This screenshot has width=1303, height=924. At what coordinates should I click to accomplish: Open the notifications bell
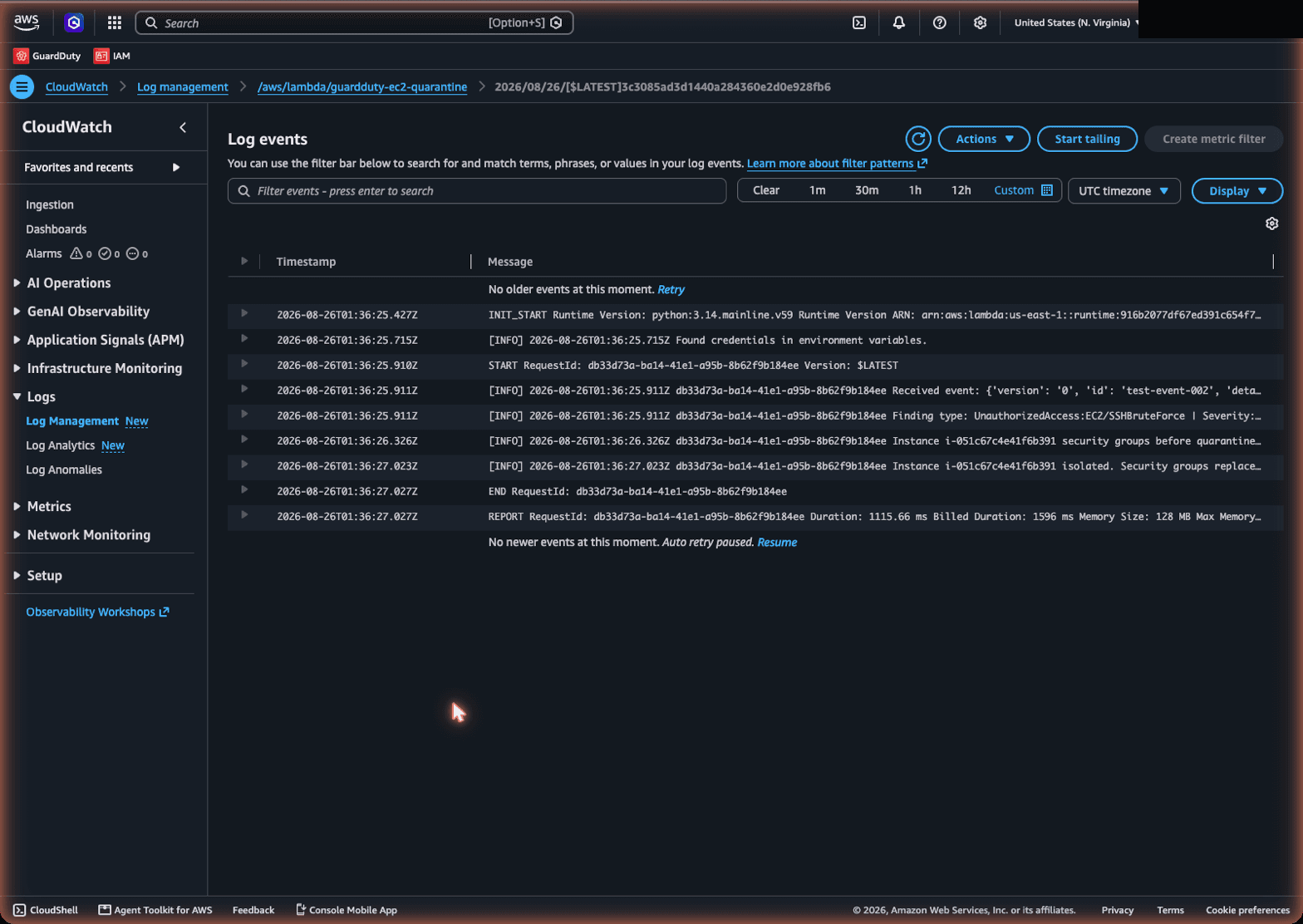(899, 22)
